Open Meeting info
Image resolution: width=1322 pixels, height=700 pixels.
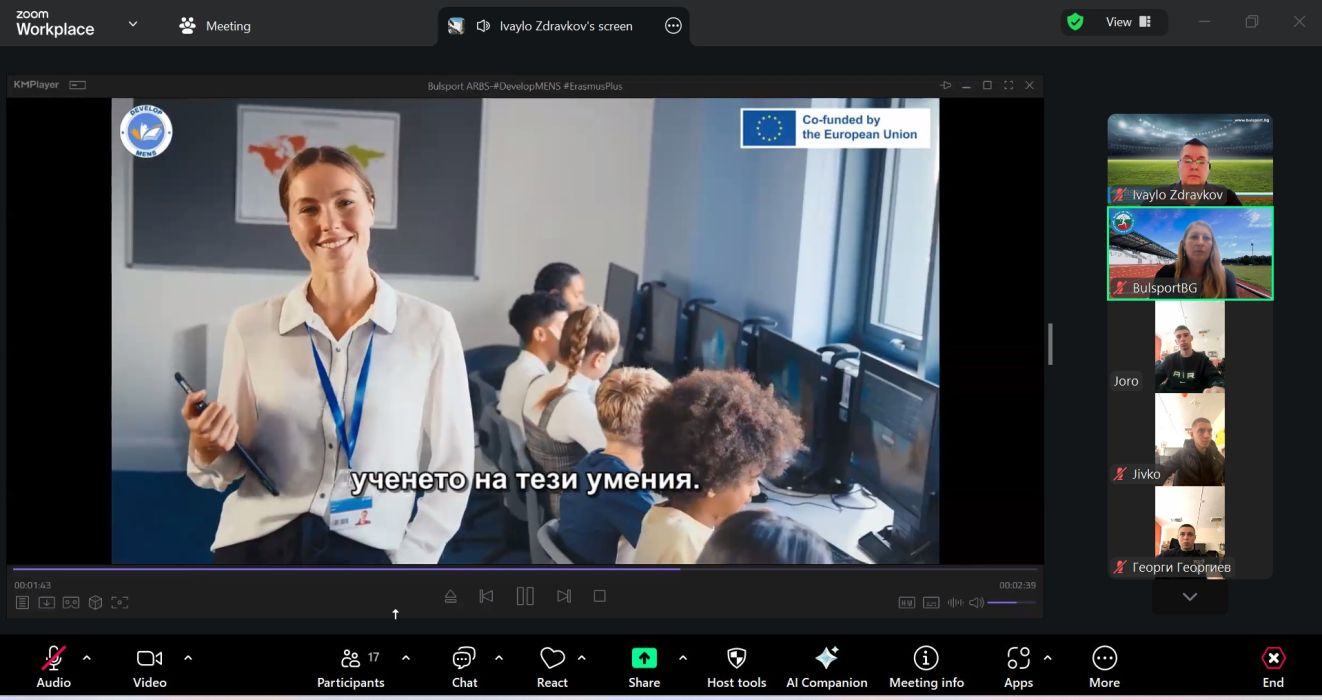(926, 666)
